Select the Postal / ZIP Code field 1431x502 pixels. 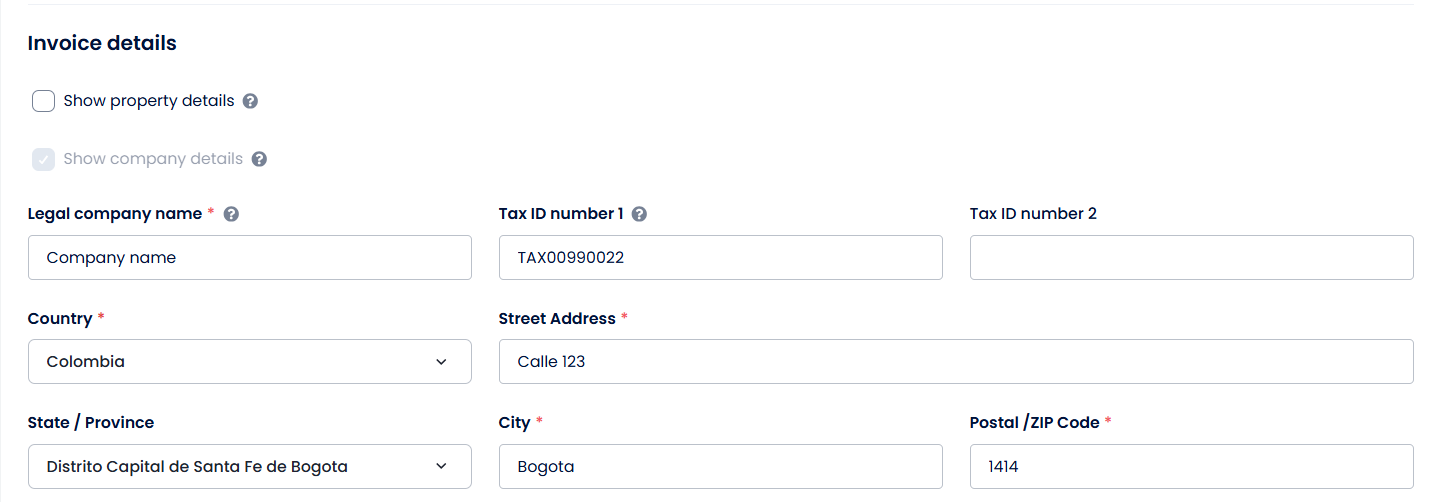pyautogui.click(x=1192, y=467)
